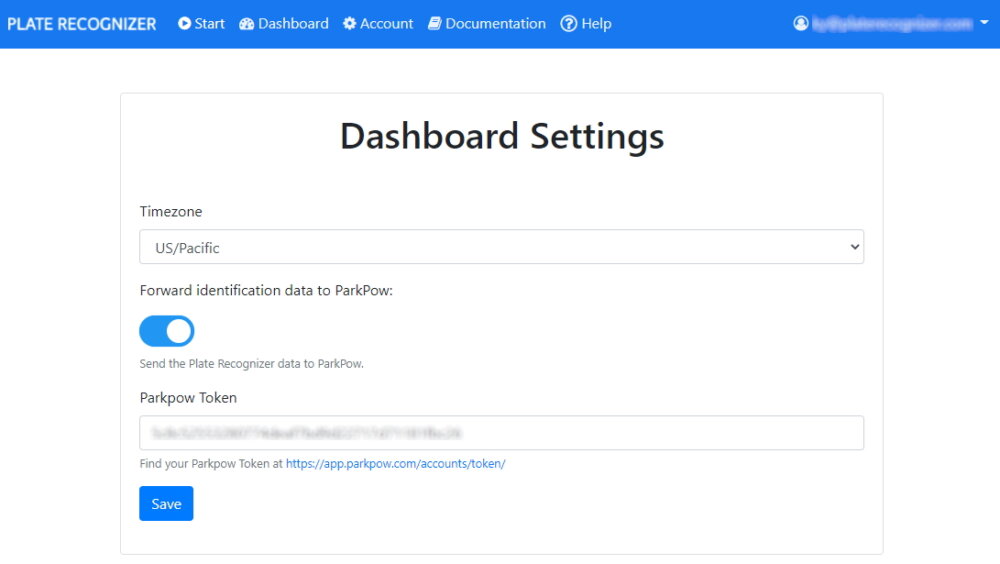Open the app.parkpow.com token link
This screenshot has width=1000, height=564.
tap(395, 464)
